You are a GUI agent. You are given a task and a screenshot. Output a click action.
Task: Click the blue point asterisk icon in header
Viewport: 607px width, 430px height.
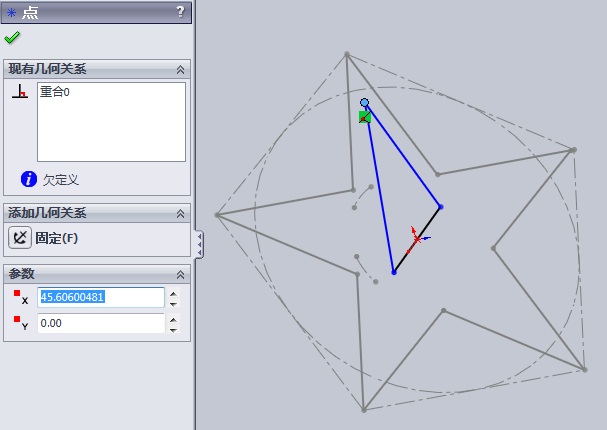(x=12, y=13)
